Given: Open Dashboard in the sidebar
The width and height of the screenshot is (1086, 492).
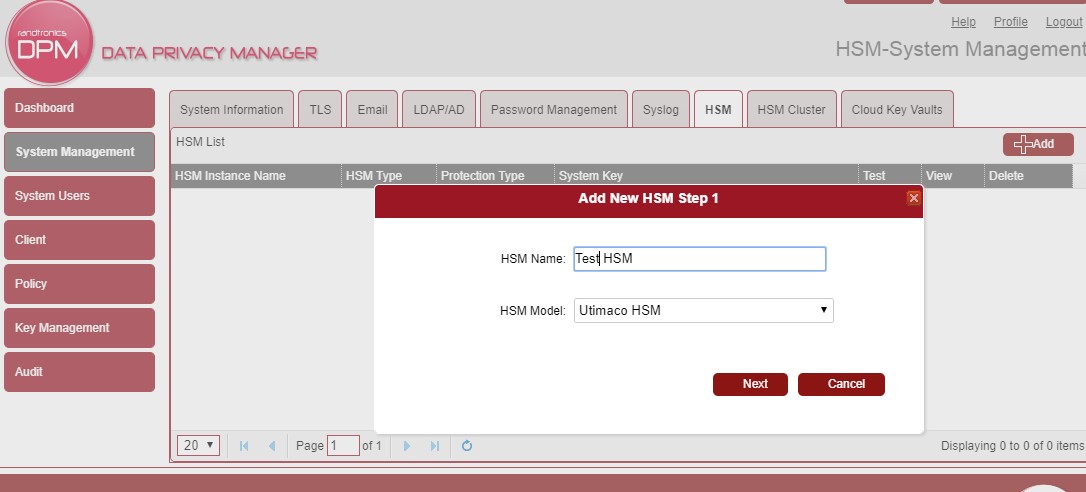Looking at the screenshot, I should tap(80, 108).
